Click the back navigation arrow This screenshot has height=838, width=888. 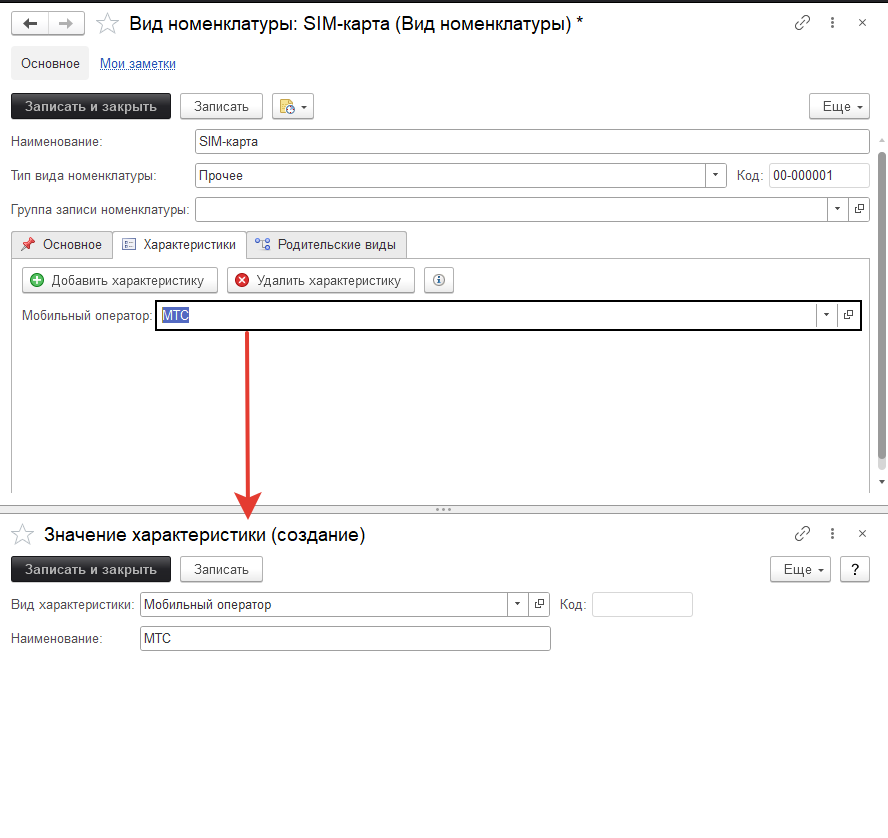point(29,23)
